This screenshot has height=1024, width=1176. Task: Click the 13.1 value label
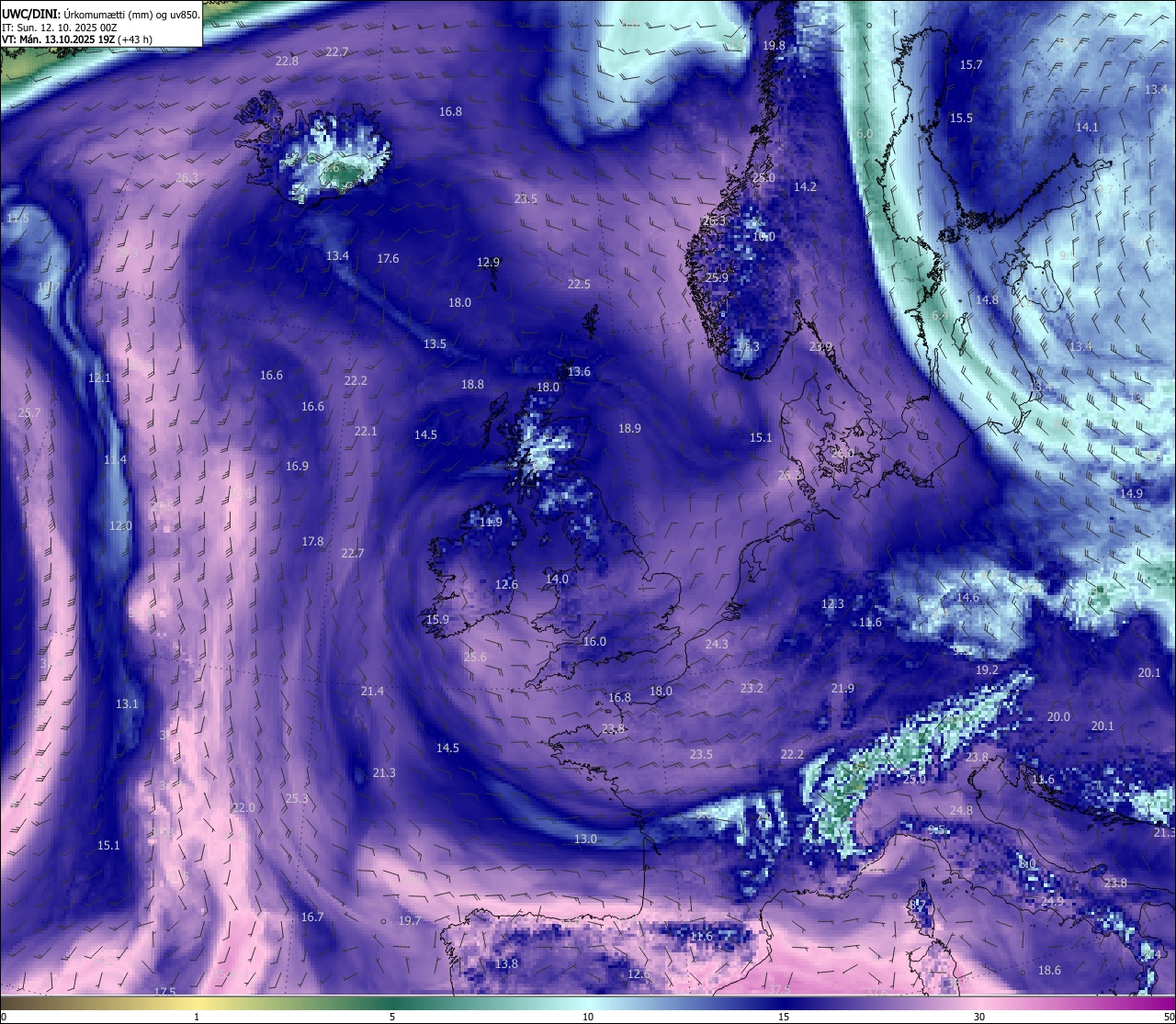[x=127, y=704]
